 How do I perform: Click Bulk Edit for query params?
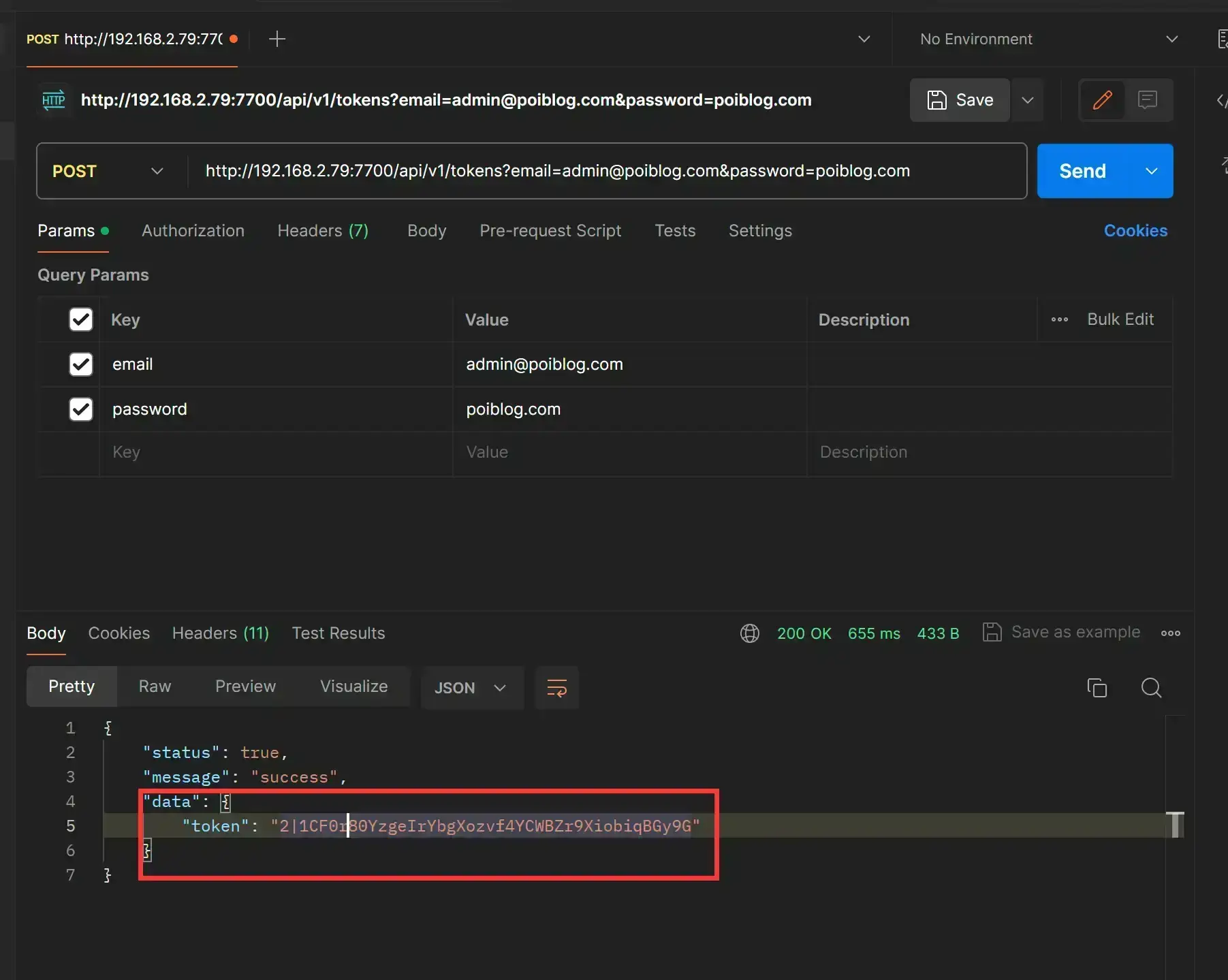[1120, 319]
